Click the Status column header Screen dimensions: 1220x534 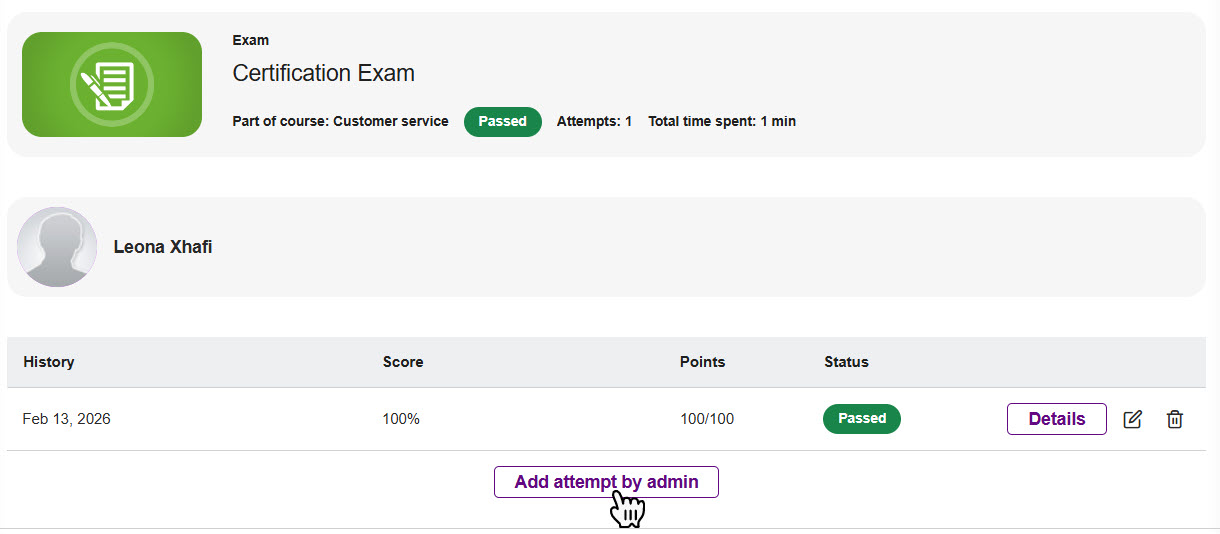click(847, 362)
